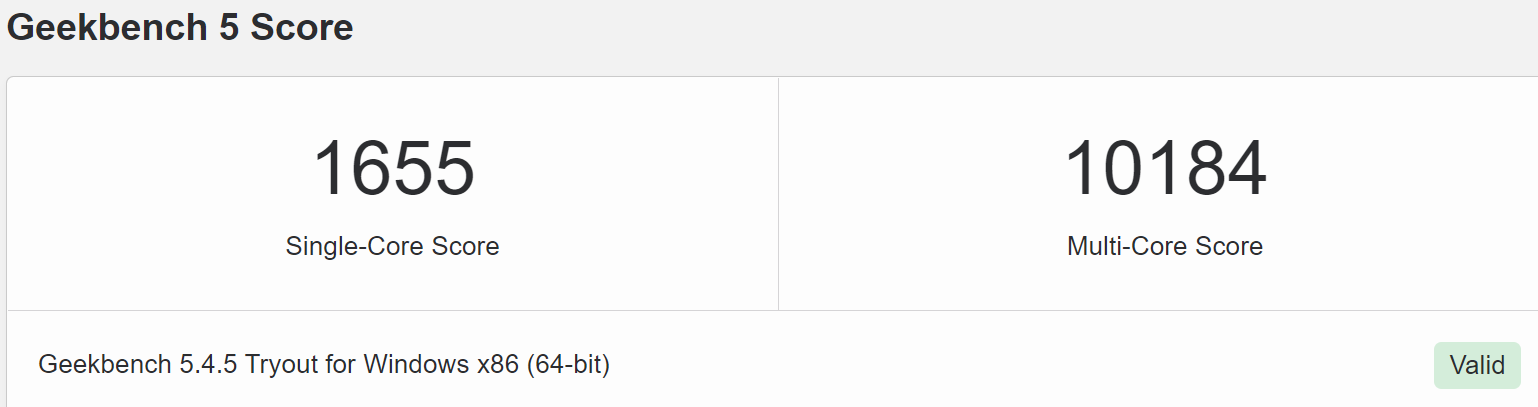This screenshot has width=1538, height=407.
Task: Click the horizontal divider above the version row
Action: [770, 310]
